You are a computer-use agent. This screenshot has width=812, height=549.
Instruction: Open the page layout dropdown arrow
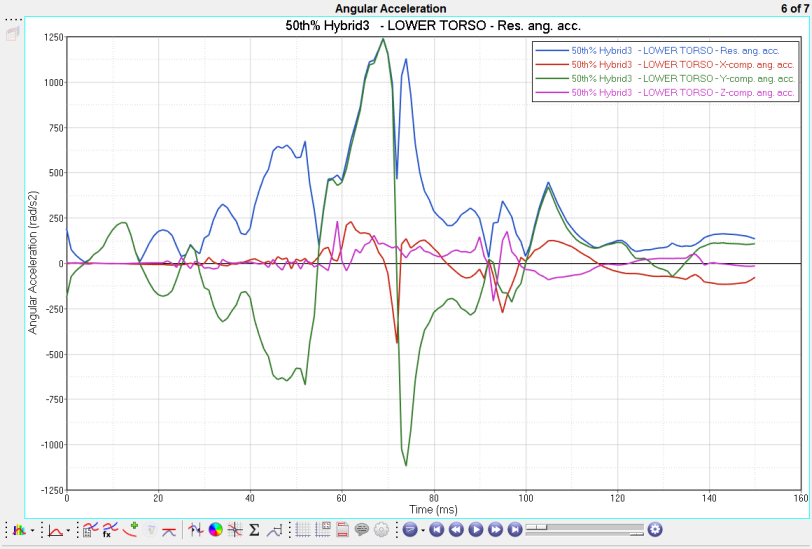(x=422, y=530)
